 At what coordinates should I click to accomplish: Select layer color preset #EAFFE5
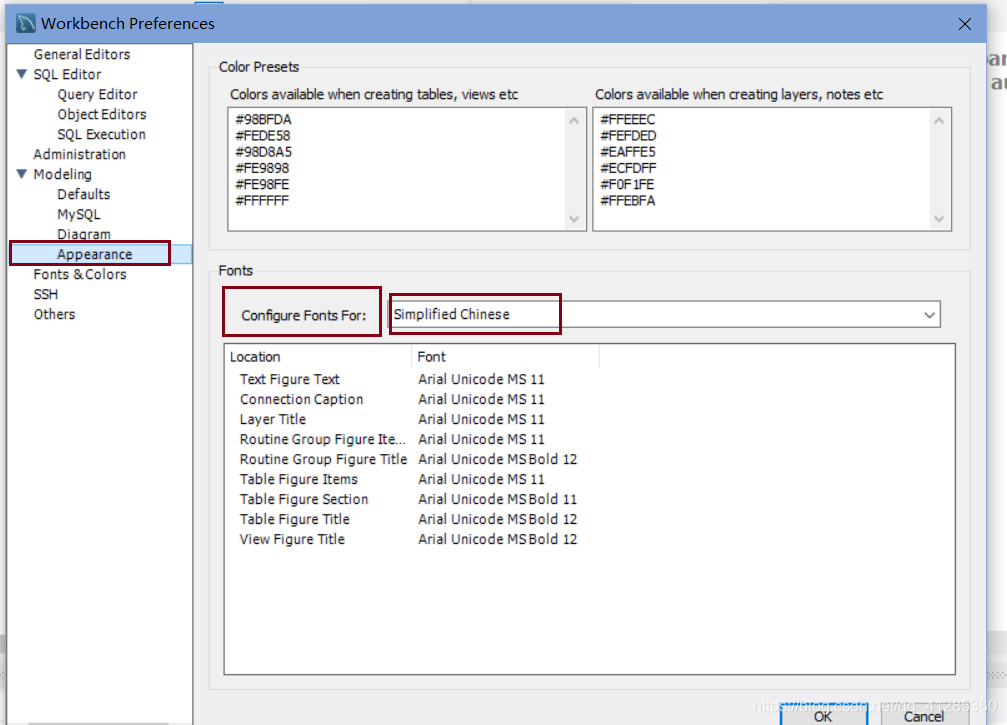627,152
